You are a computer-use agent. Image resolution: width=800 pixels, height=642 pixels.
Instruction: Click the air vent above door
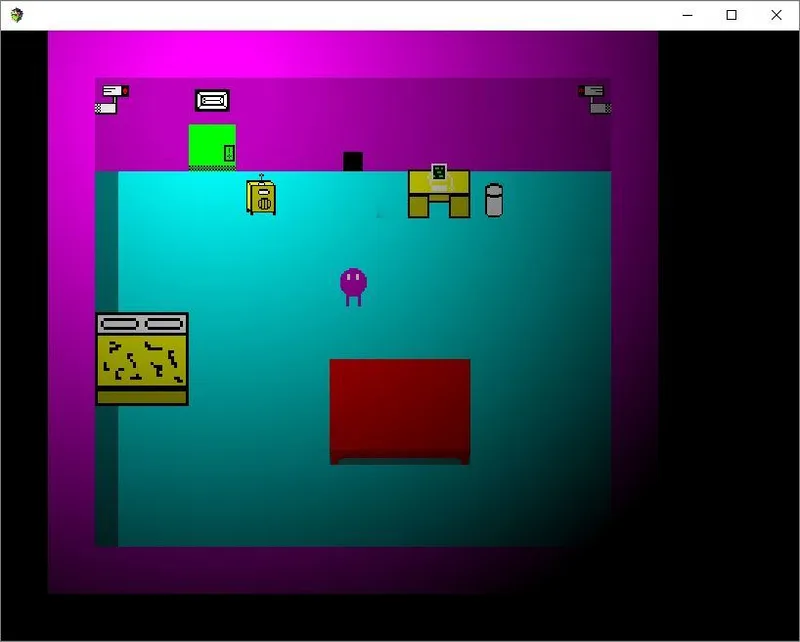(x=212, y=101)
